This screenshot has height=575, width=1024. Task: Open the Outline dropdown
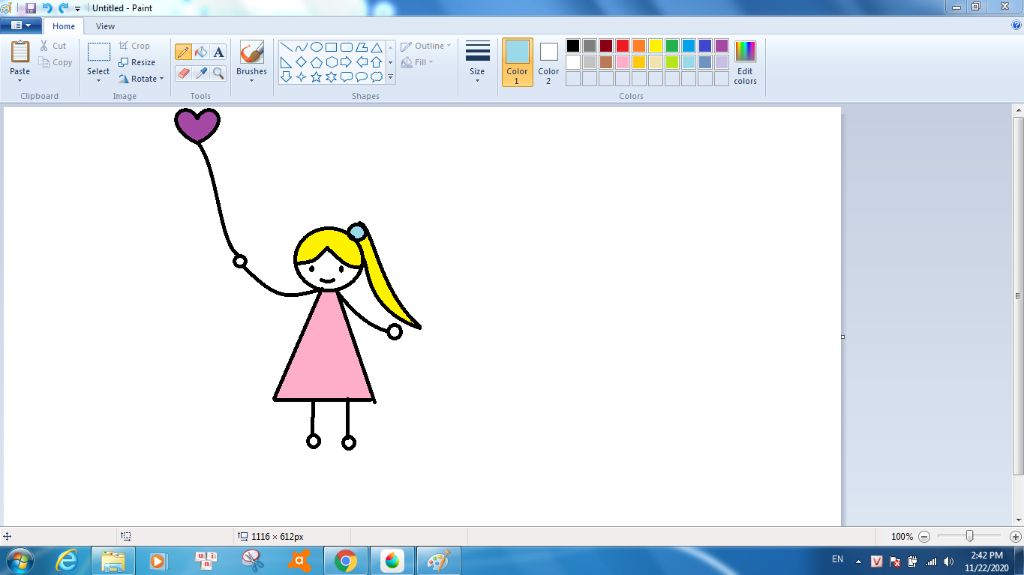pos(426,46)
